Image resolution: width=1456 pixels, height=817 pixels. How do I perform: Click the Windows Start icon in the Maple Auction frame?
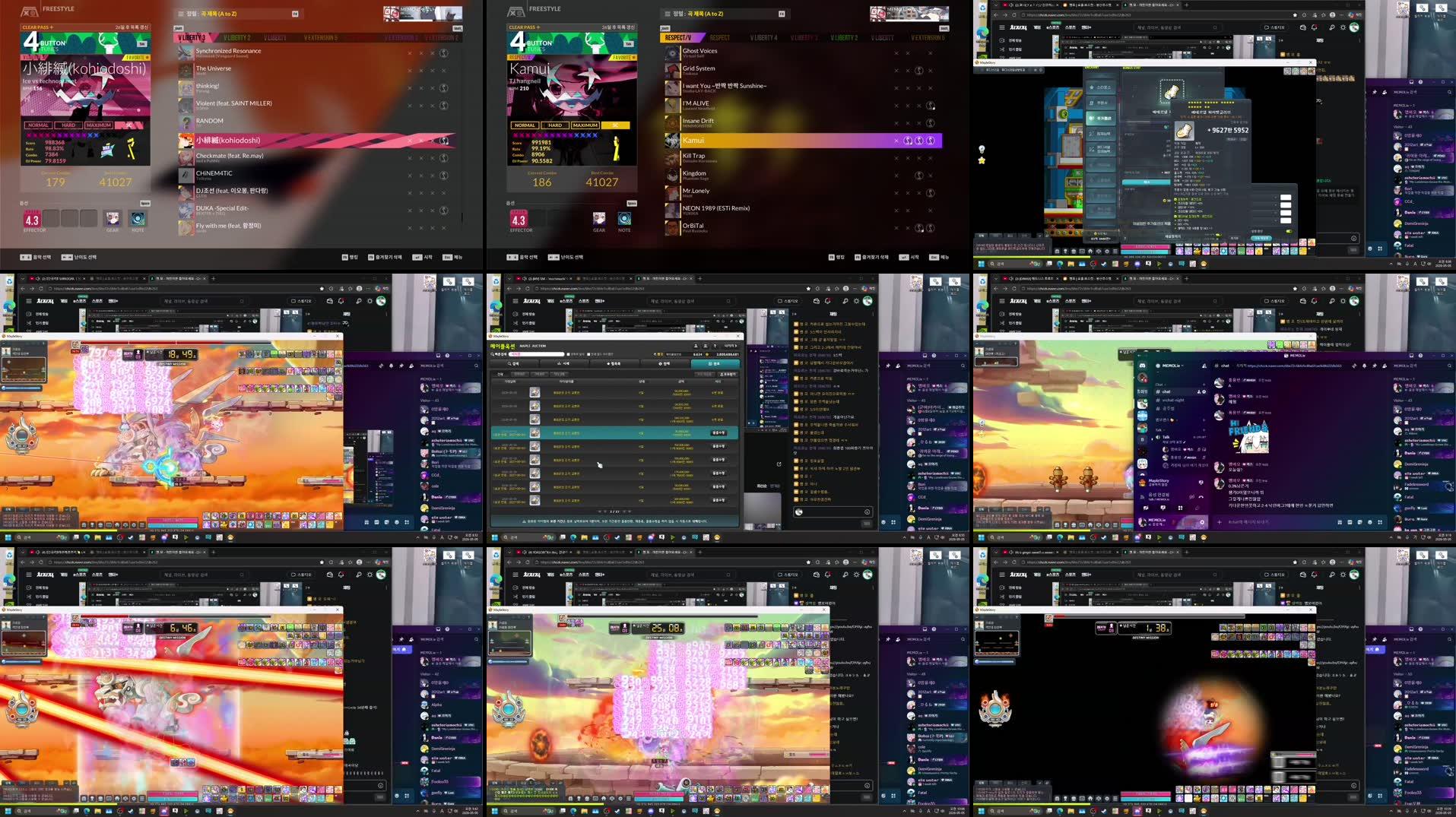coord(494,537)
